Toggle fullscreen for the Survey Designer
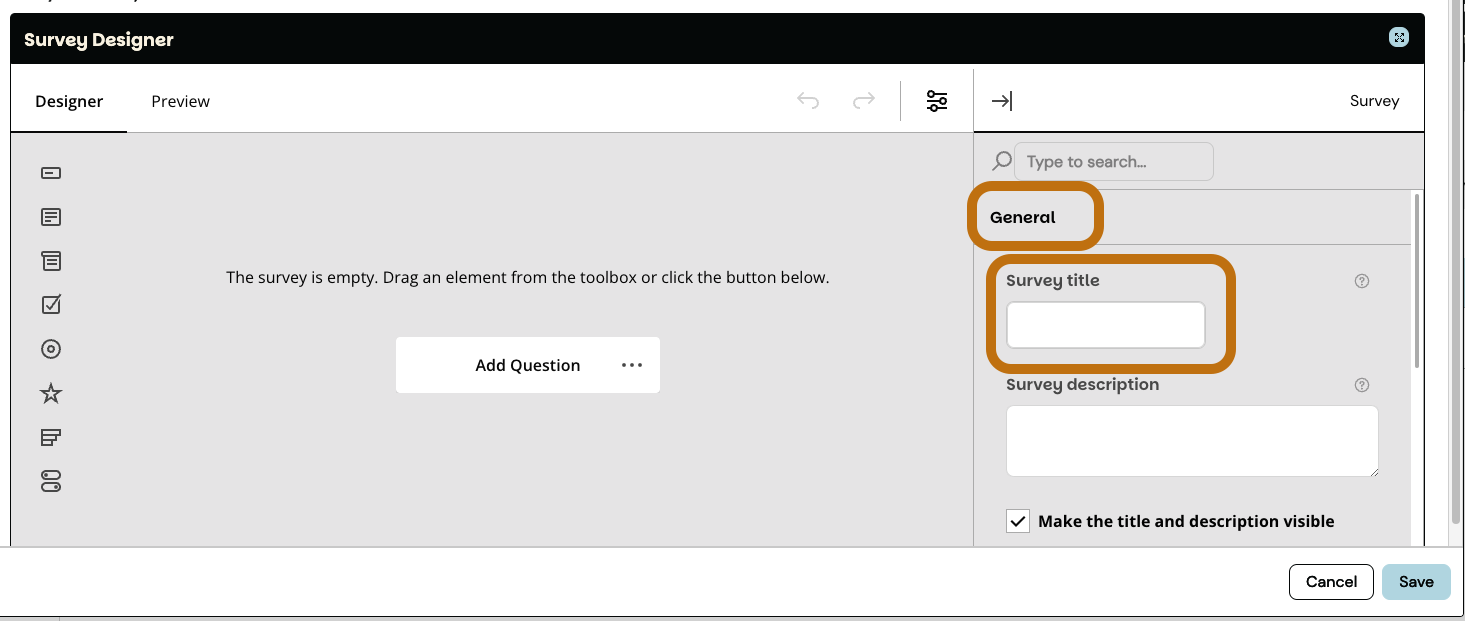The image size is (1465, 621). tap(1399, 38)
